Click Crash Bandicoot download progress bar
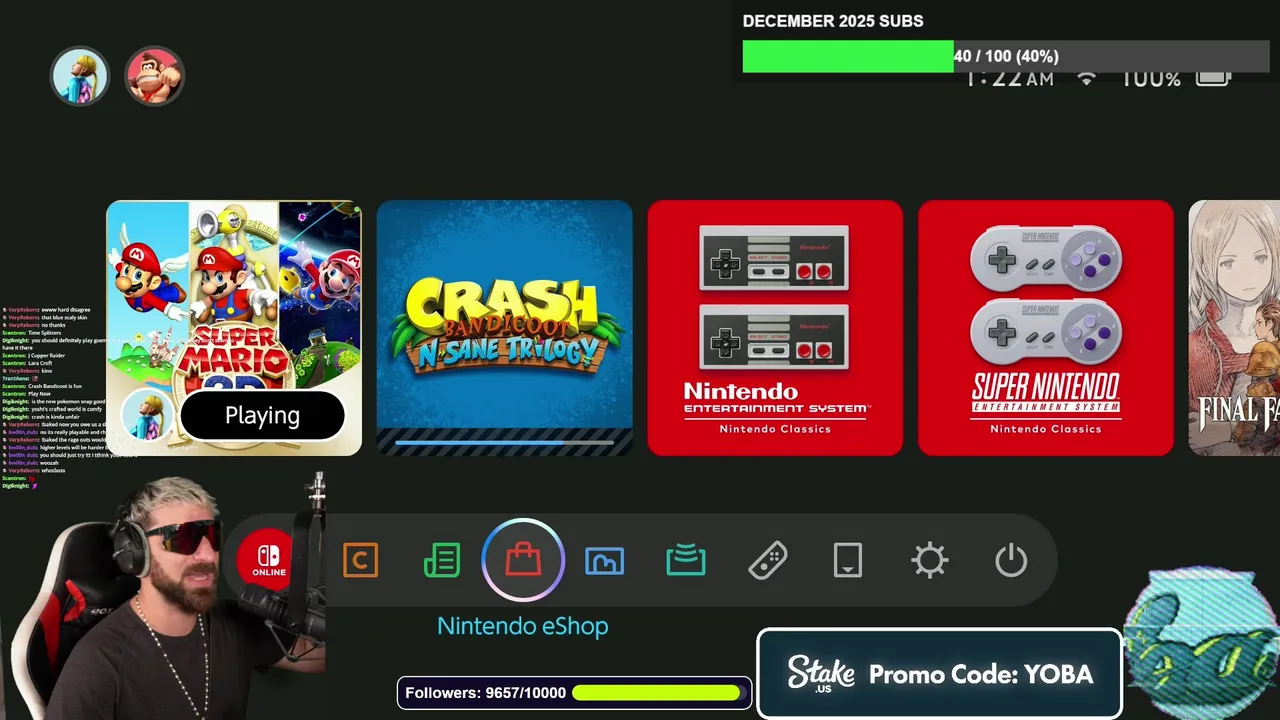1280x720 pixels. pyautogui.click(x=505, y=441)
